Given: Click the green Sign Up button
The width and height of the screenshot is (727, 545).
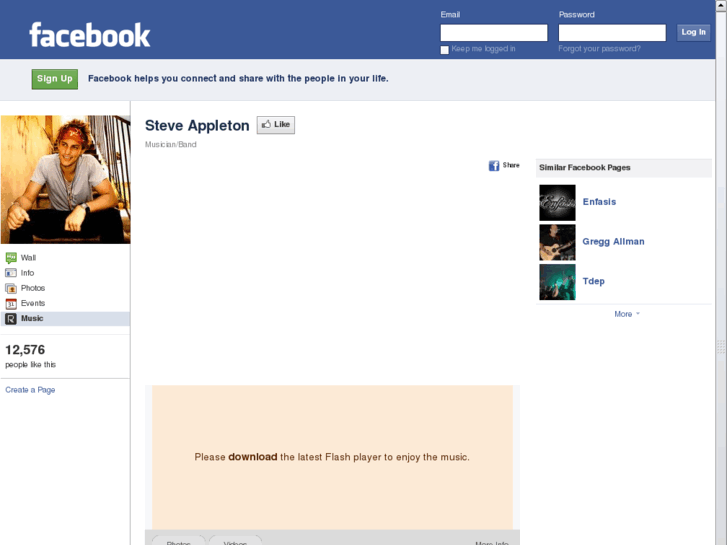Looking at the screenshot, I should (x=55, y=79).
